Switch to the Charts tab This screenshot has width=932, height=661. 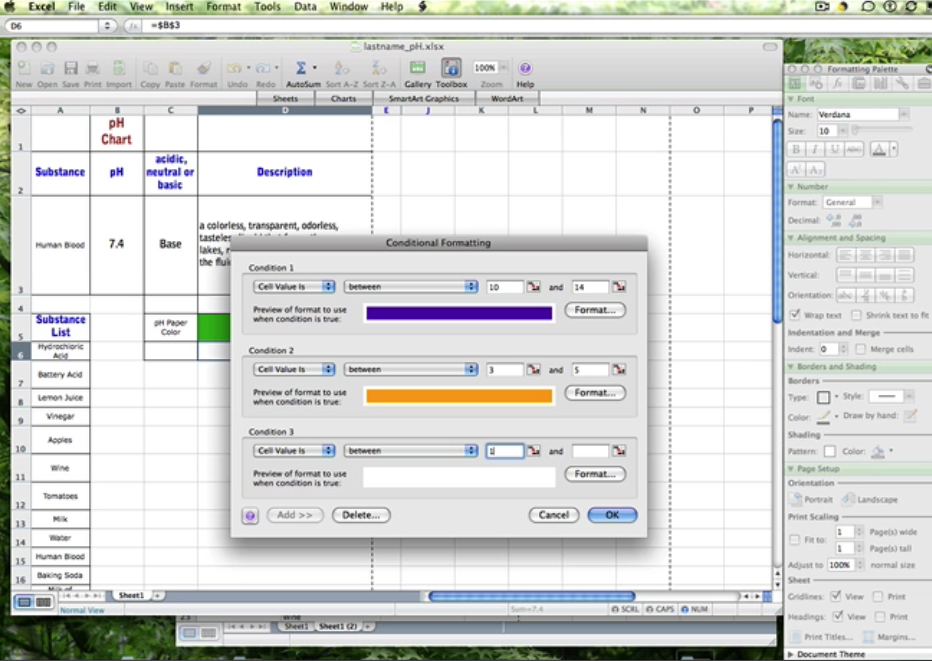(344, 98)
